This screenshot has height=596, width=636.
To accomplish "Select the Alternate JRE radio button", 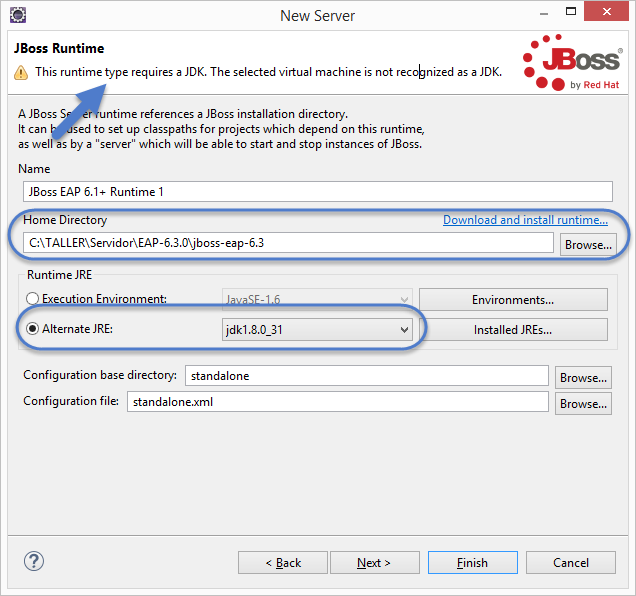I will pyautogui.click(x=32, y=329).
